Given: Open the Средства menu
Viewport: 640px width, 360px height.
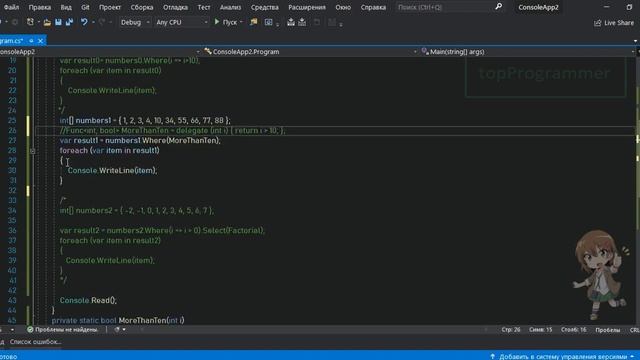Looking at the screenshot, I should coord(264,7).
